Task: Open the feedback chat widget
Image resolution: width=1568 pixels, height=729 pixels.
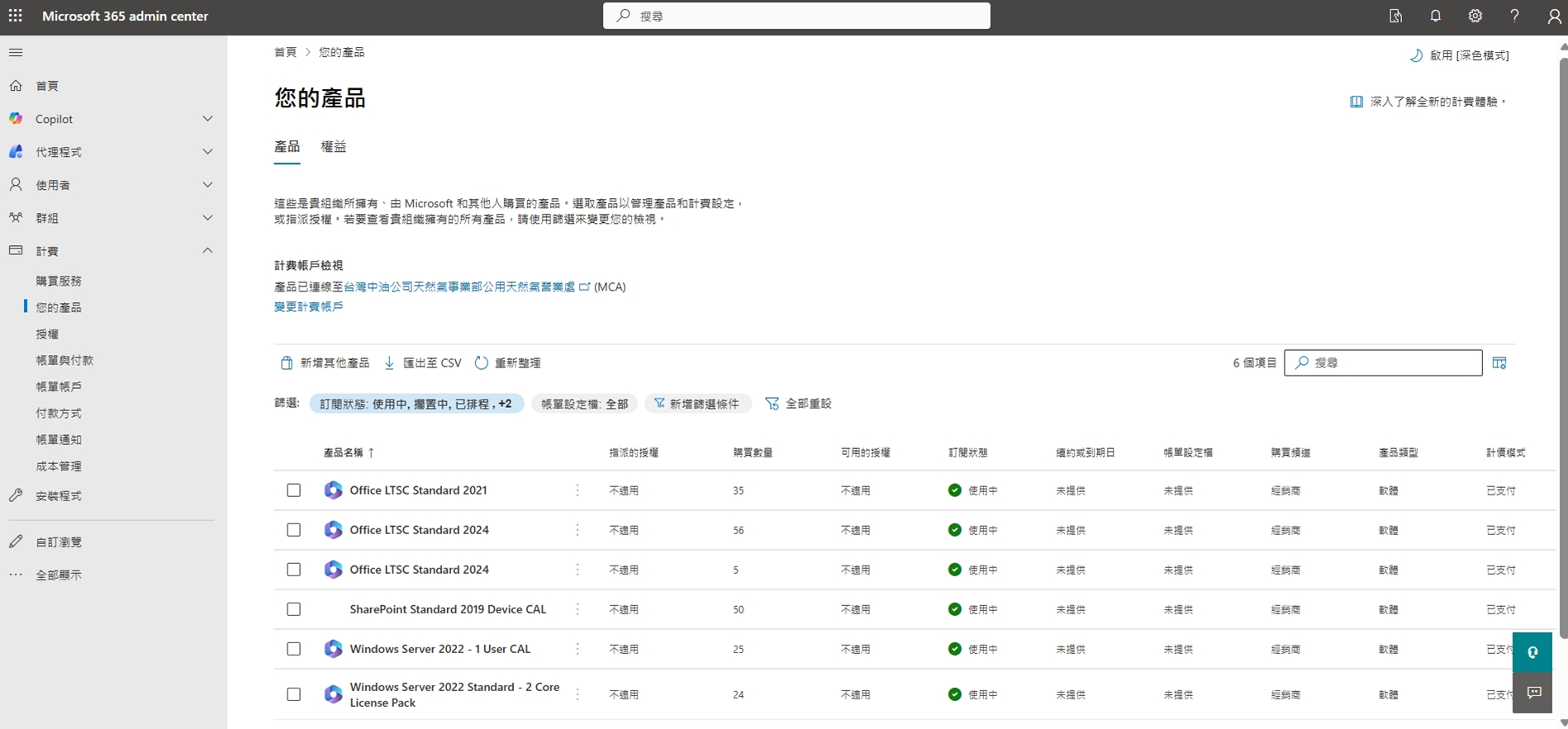Action: coord(1532,693)
